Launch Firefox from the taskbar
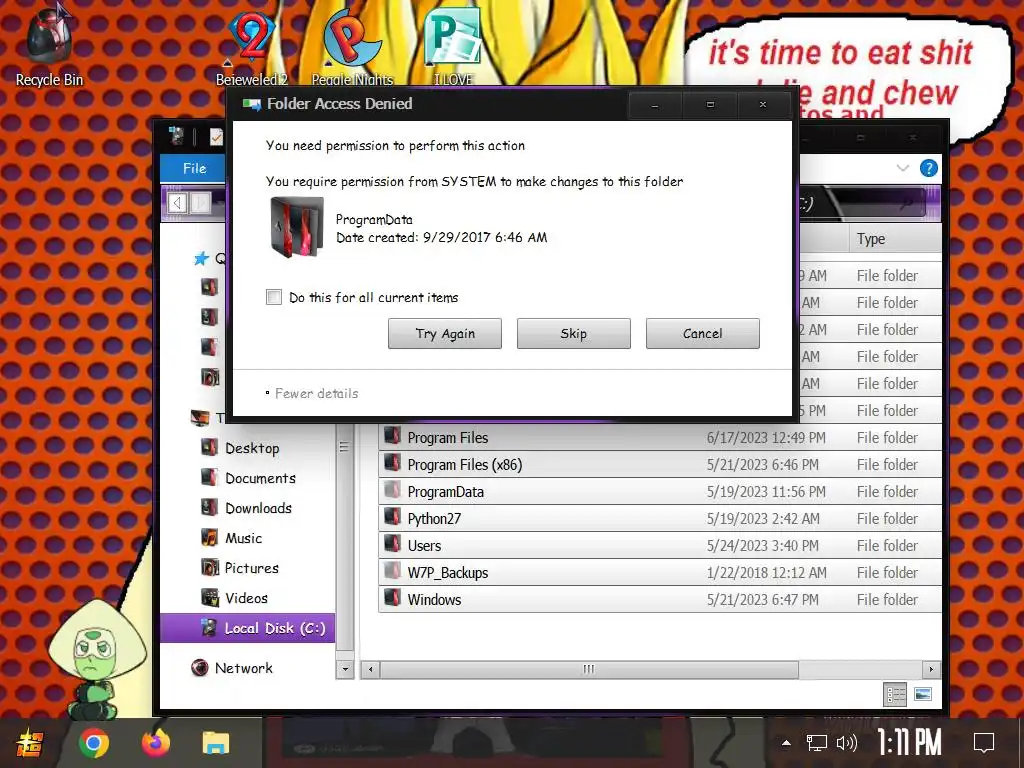Image resolution: width=1024 pixels, height=768 pixels. coord(155,743)
